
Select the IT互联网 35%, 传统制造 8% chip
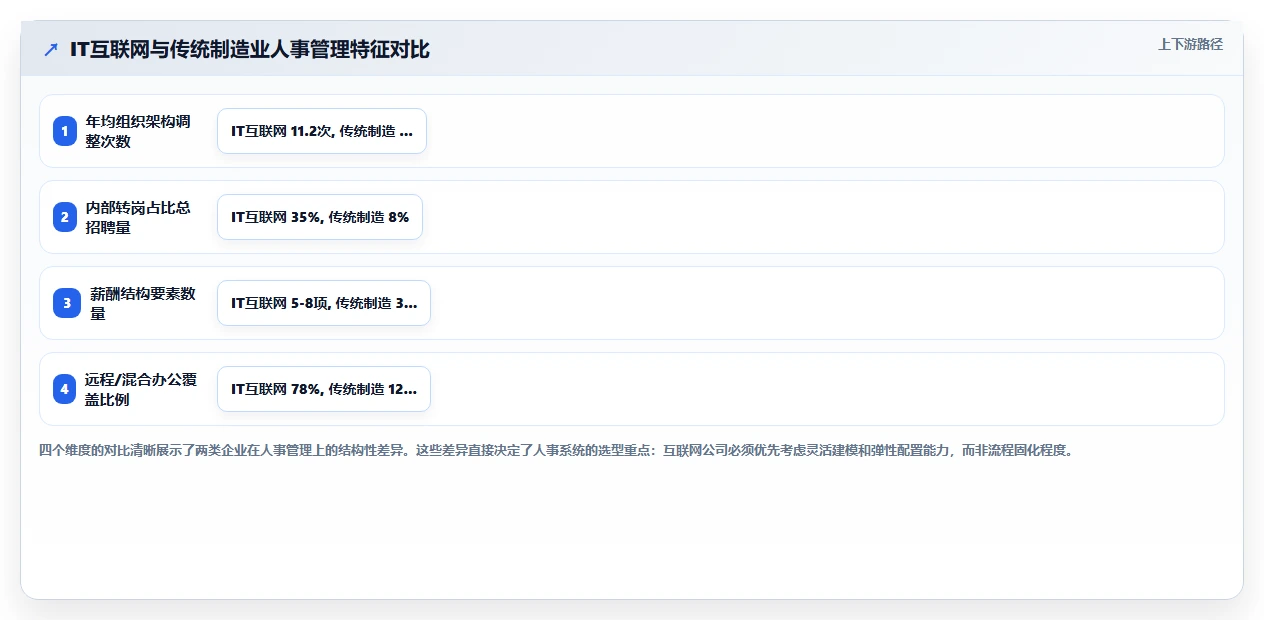(x=320, y=217)
